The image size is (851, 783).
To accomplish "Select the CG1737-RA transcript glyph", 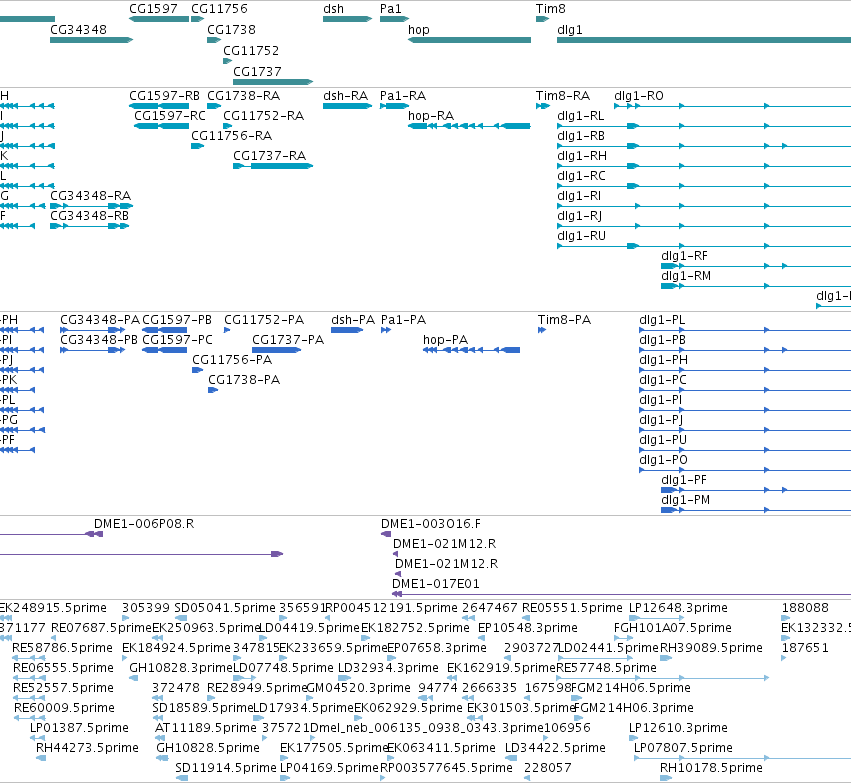I will click(x=273, y=166).
